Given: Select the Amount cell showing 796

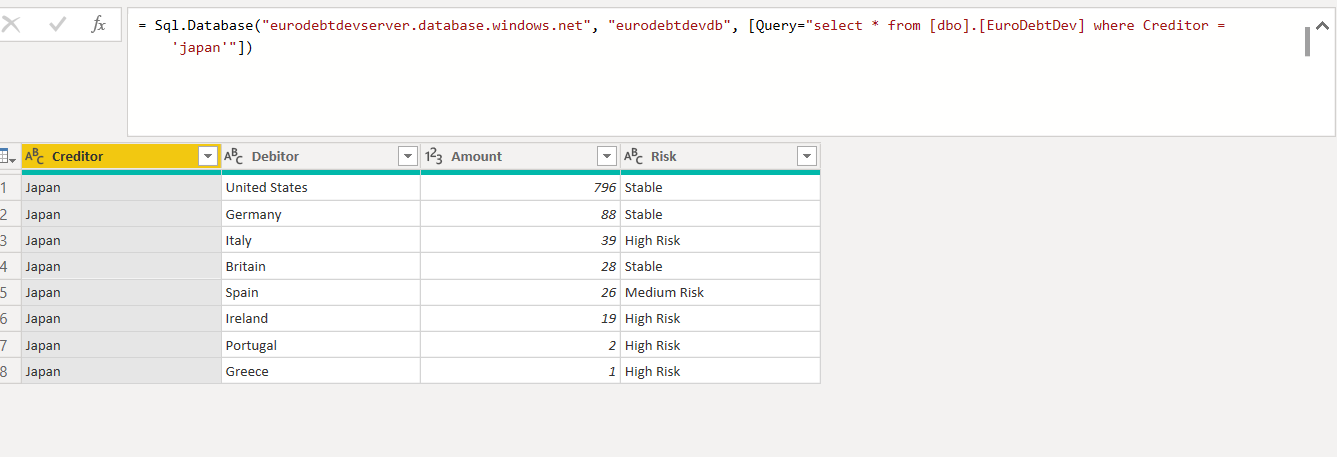Looking at the screenshot, I should (x=521, y=187).
